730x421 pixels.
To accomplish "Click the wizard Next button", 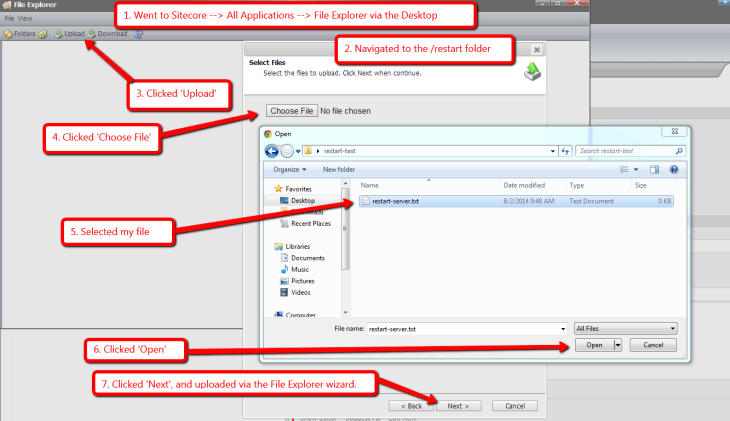I will pyautogui.click(x=458, y=406).
